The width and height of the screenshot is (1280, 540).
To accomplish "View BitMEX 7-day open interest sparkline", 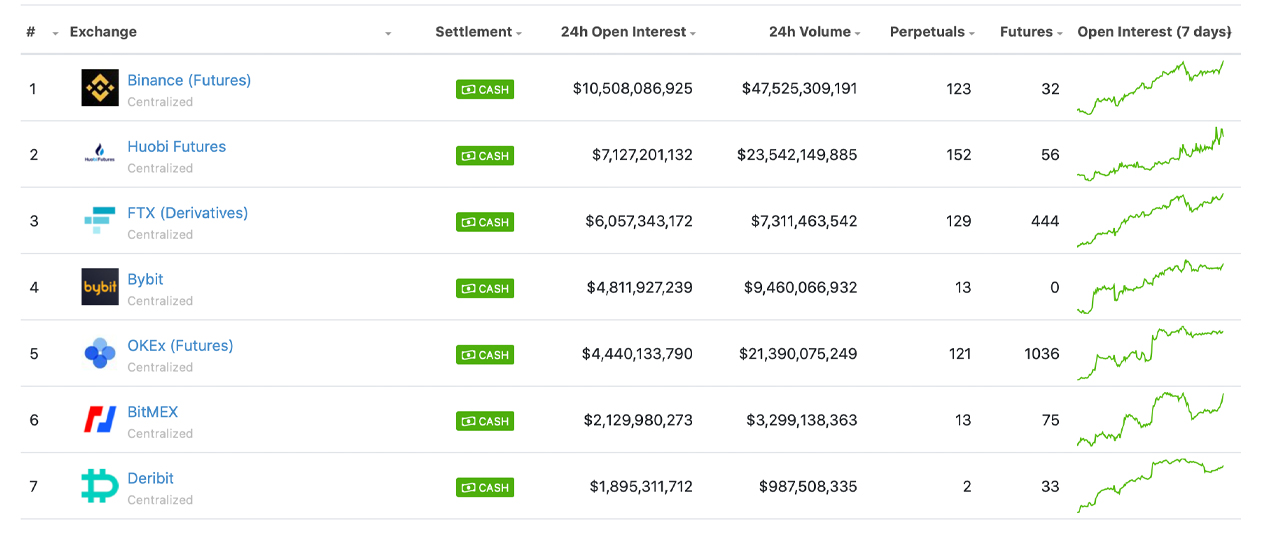I will (1150, 419).
